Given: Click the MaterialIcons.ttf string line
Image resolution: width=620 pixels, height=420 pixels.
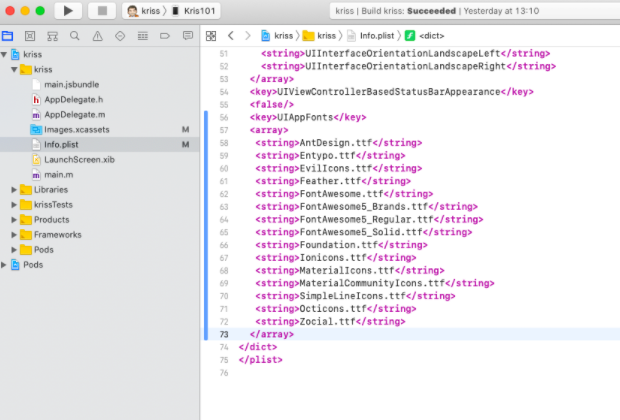Looking at the screenshot, I should 350,271.
